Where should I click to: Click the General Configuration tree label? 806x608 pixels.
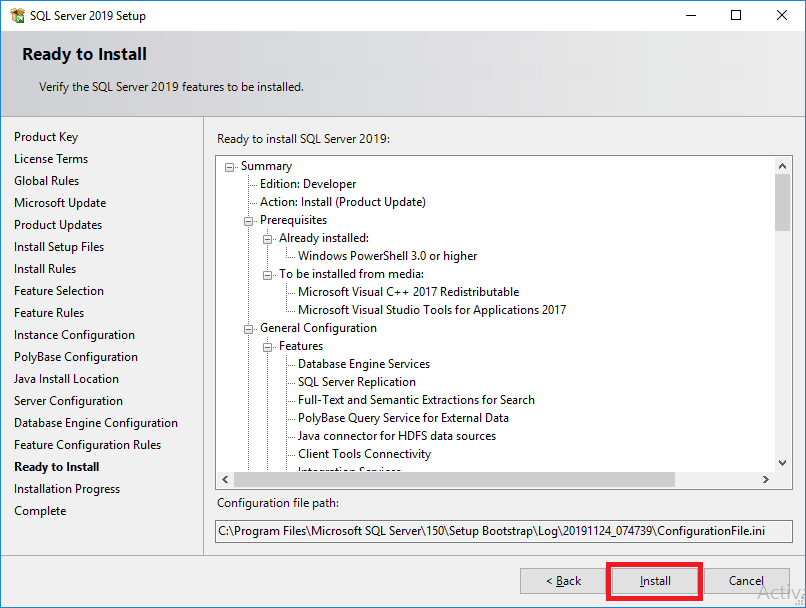[318, 328]
